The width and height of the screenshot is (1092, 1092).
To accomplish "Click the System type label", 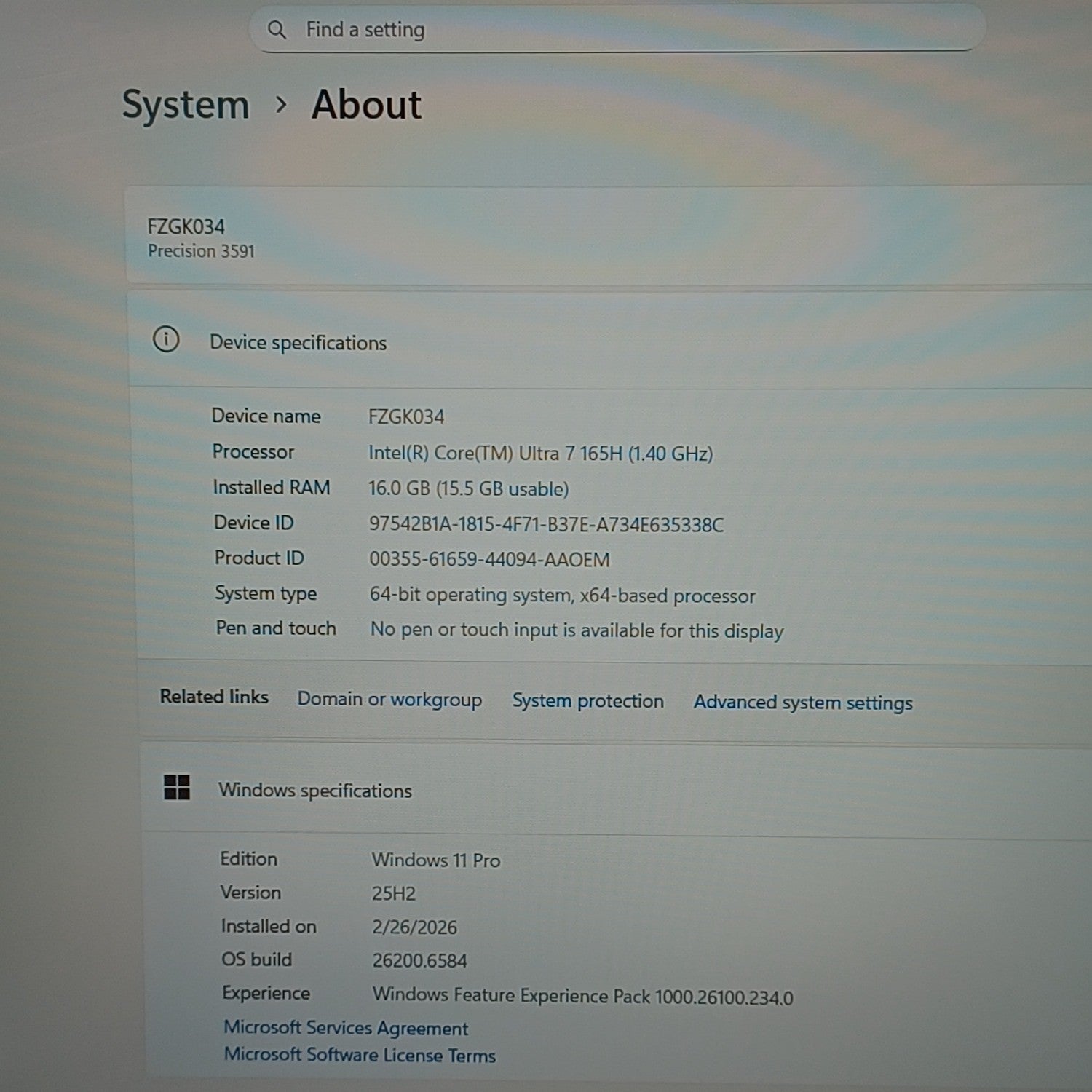I will pos(266,594).
